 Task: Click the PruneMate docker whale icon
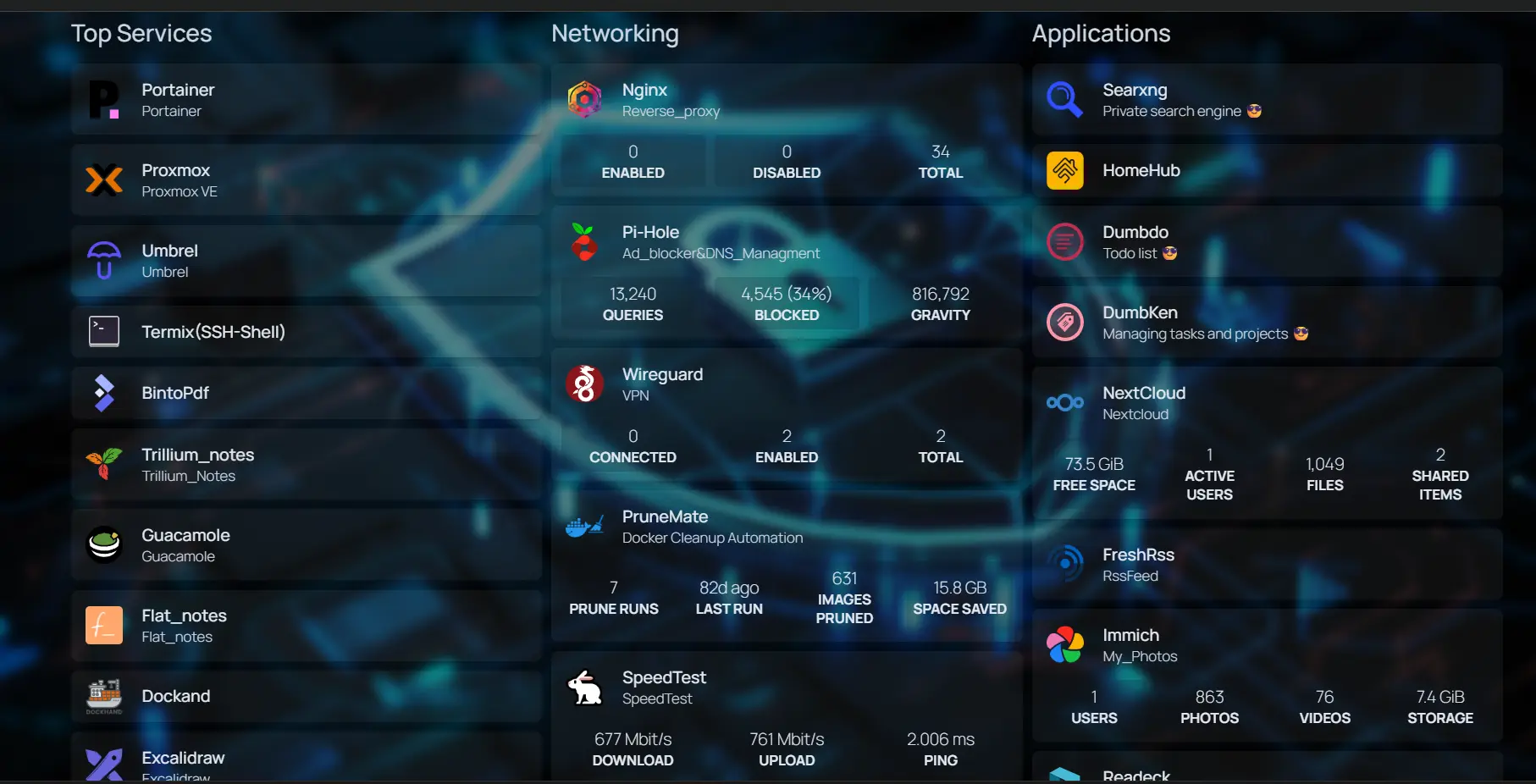click(x=584, y=527)
